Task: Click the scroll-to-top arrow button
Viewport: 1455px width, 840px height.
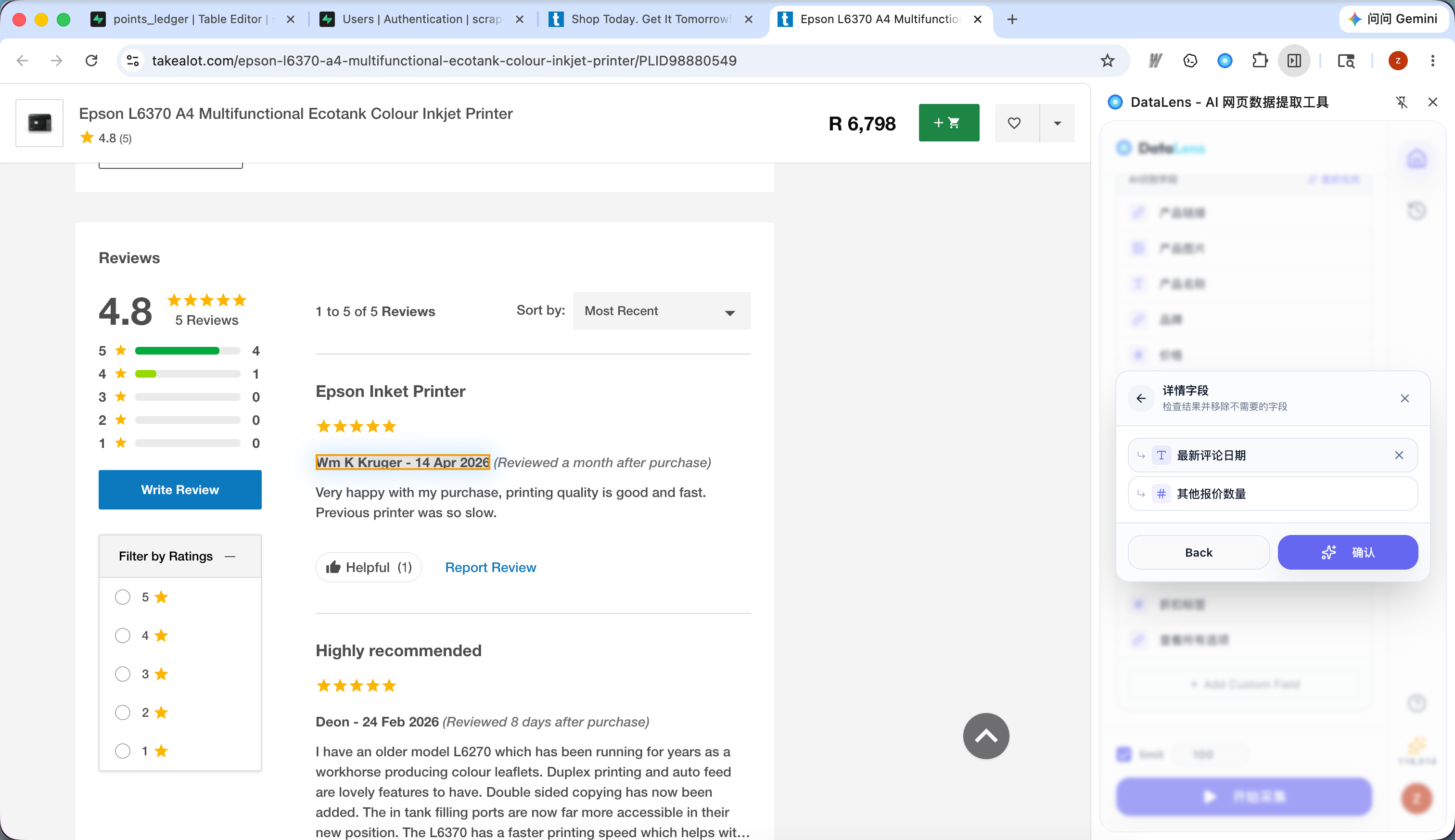Action: pyautogui.click(x=986, y=736)
